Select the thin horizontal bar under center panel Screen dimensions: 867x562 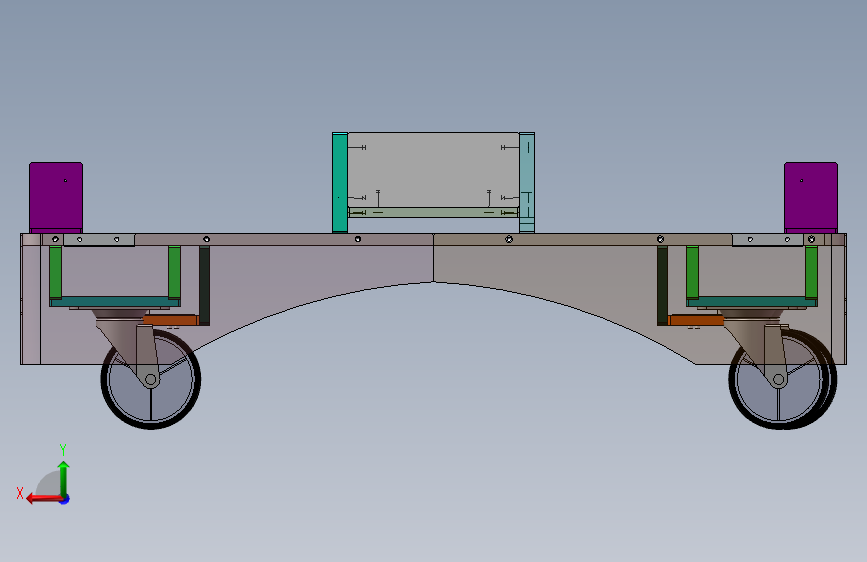(434, 212)
